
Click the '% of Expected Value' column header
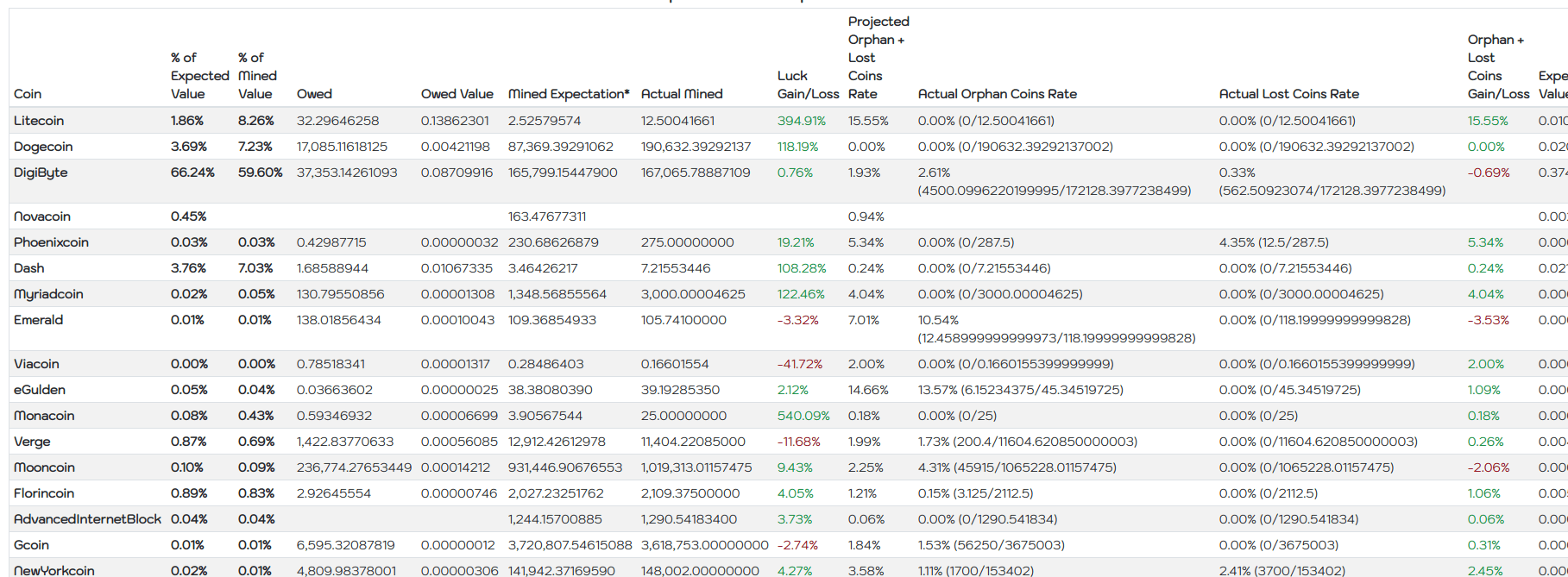click(199, 76)
